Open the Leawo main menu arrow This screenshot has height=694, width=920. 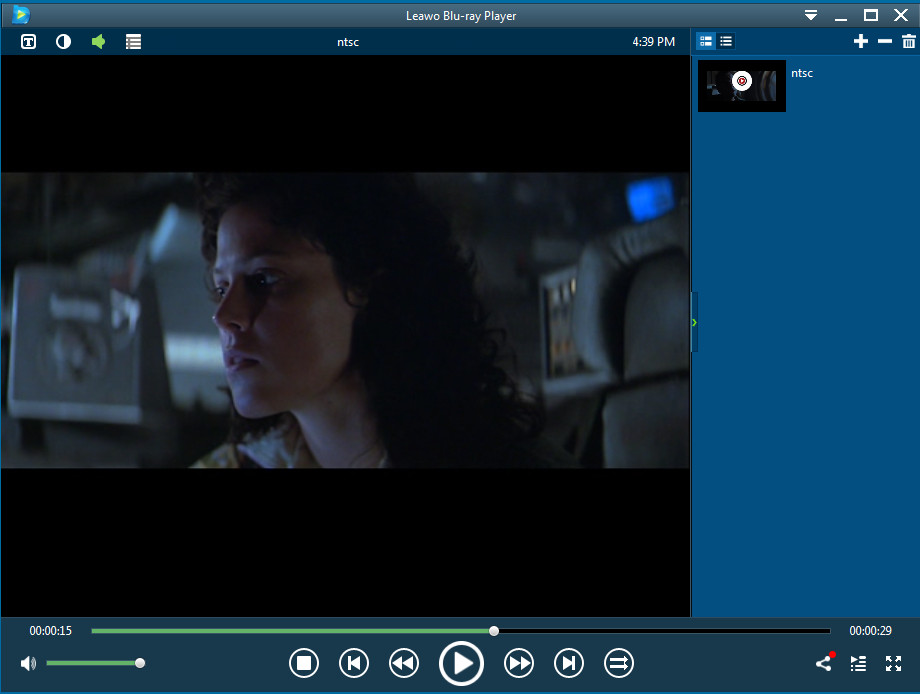coord(811,15)
